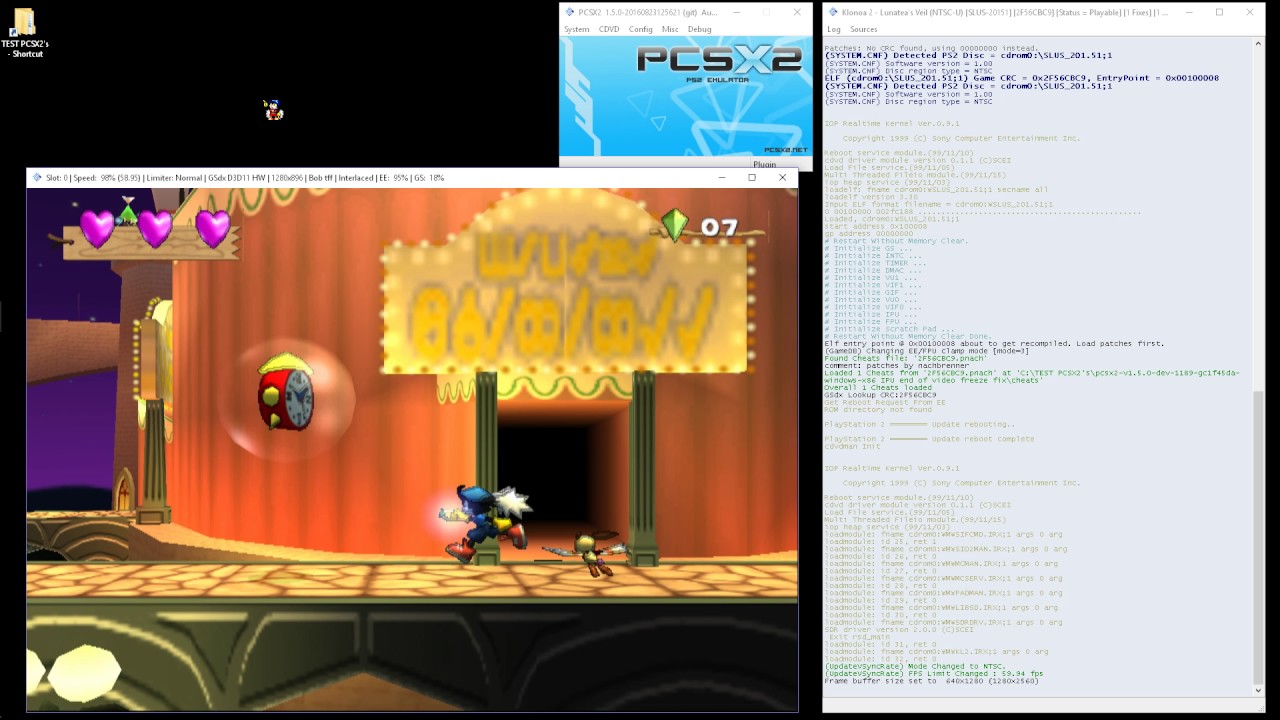This screenshot has height=720, width=1280.
Task: Click the "Get Reboot Request From EE" line
Action: click(884, 402)
